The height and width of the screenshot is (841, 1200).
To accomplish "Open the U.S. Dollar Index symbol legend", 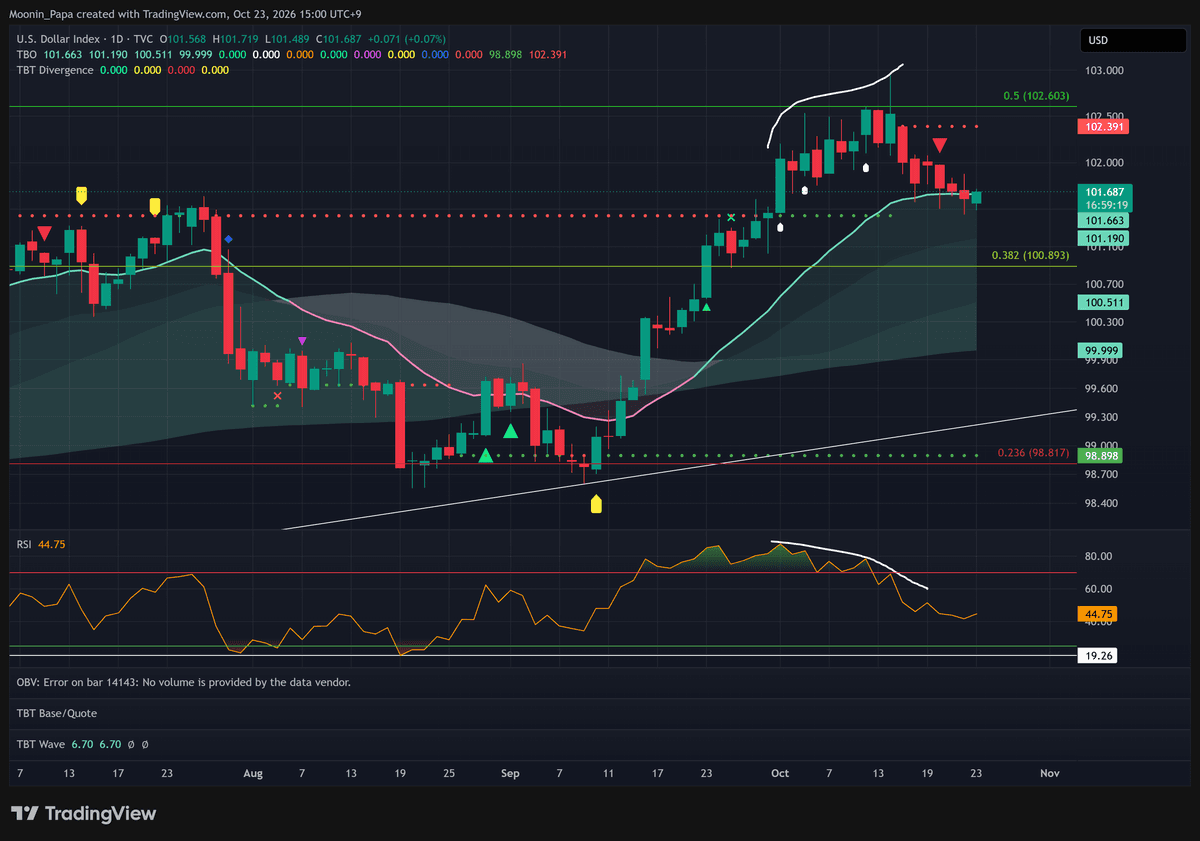I will pyautogui.click(x=85, y=39).
